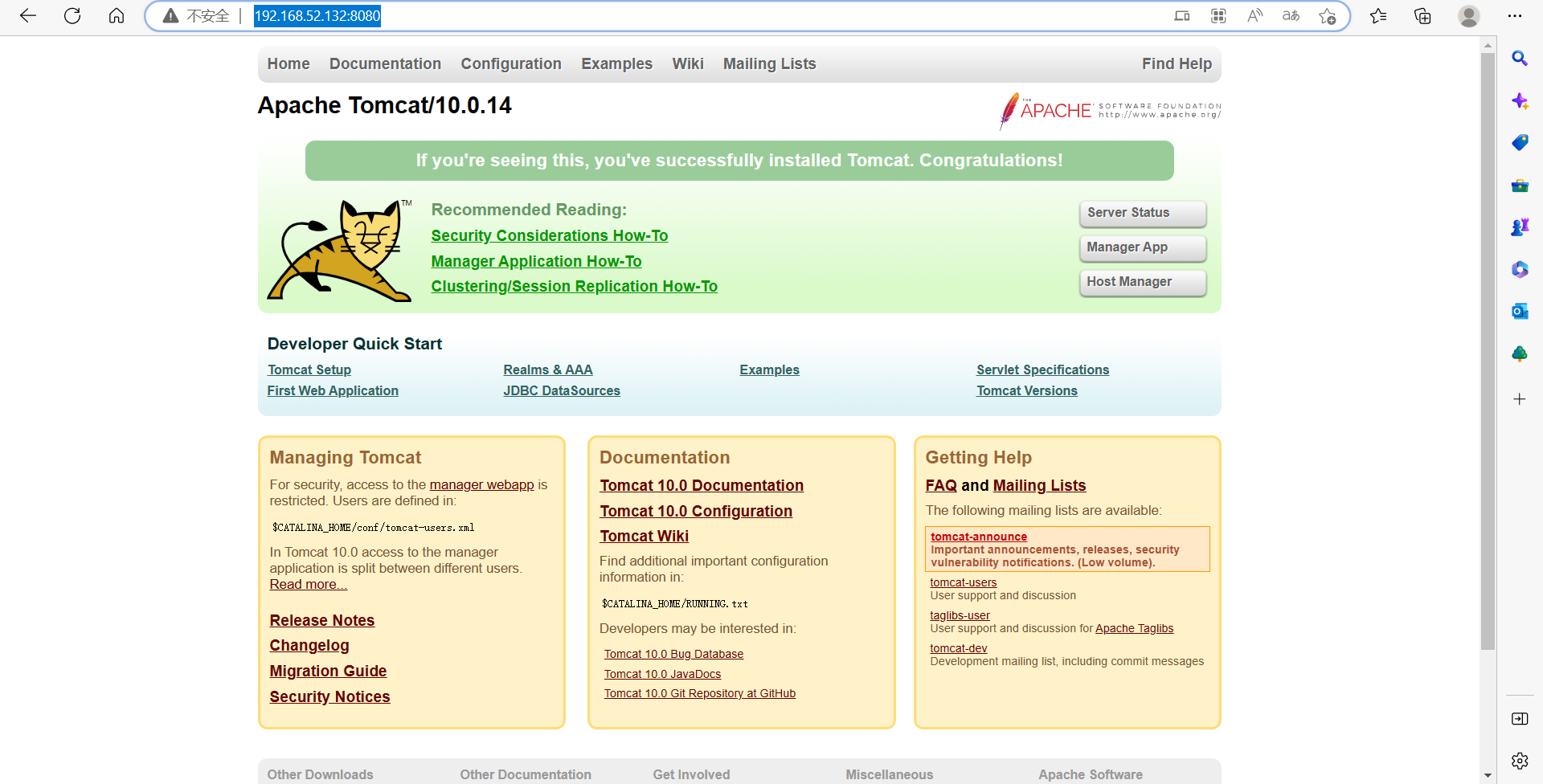The image size is (1543, 784).
Task: Click Find Help in navigation bar
Action: 1177,64
